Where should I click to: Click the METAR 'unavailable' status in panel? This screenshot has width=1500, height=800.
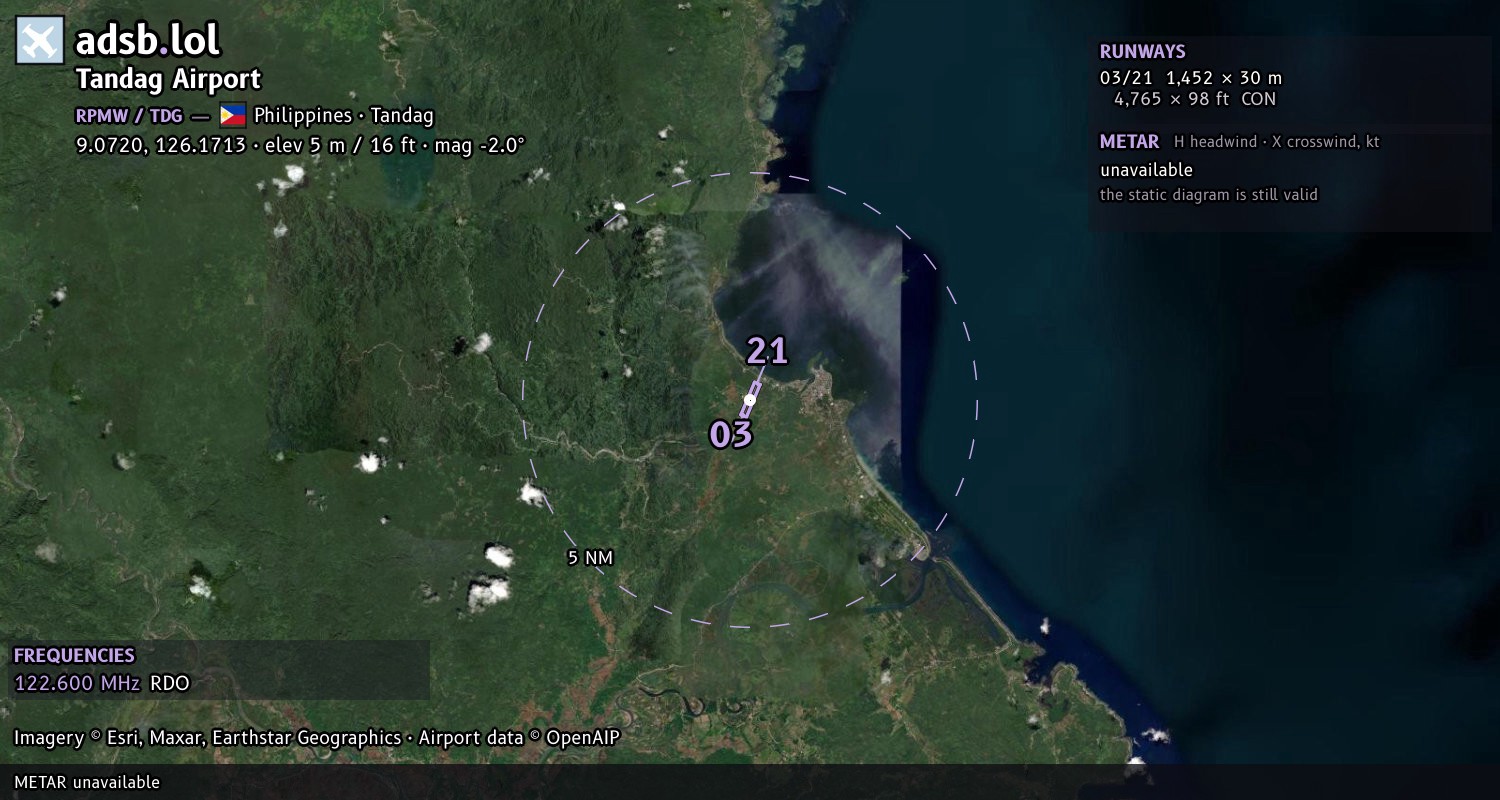click(1146, 170)
